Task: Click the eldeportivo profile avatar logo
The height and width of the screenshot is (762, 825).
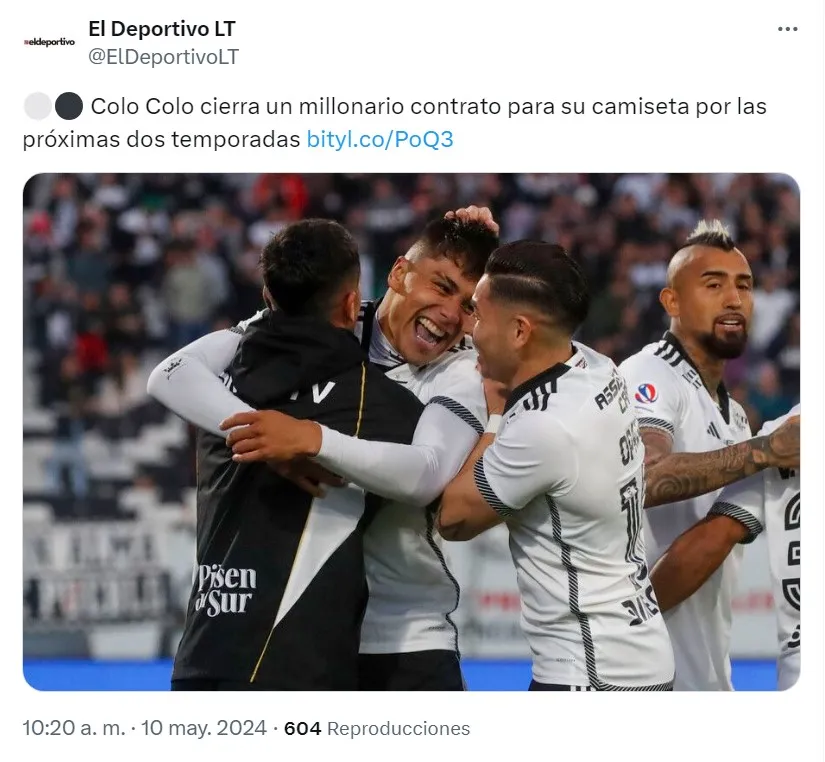Action: 49,42
